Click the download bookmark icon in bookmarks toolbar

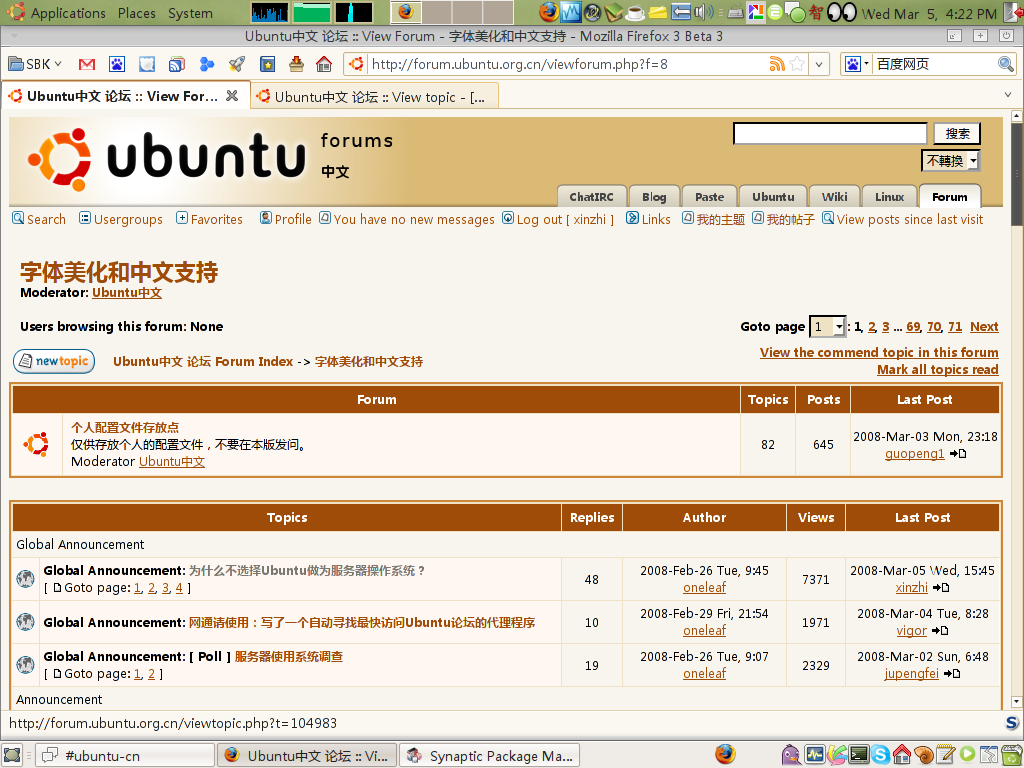click(x=296, y=64)
